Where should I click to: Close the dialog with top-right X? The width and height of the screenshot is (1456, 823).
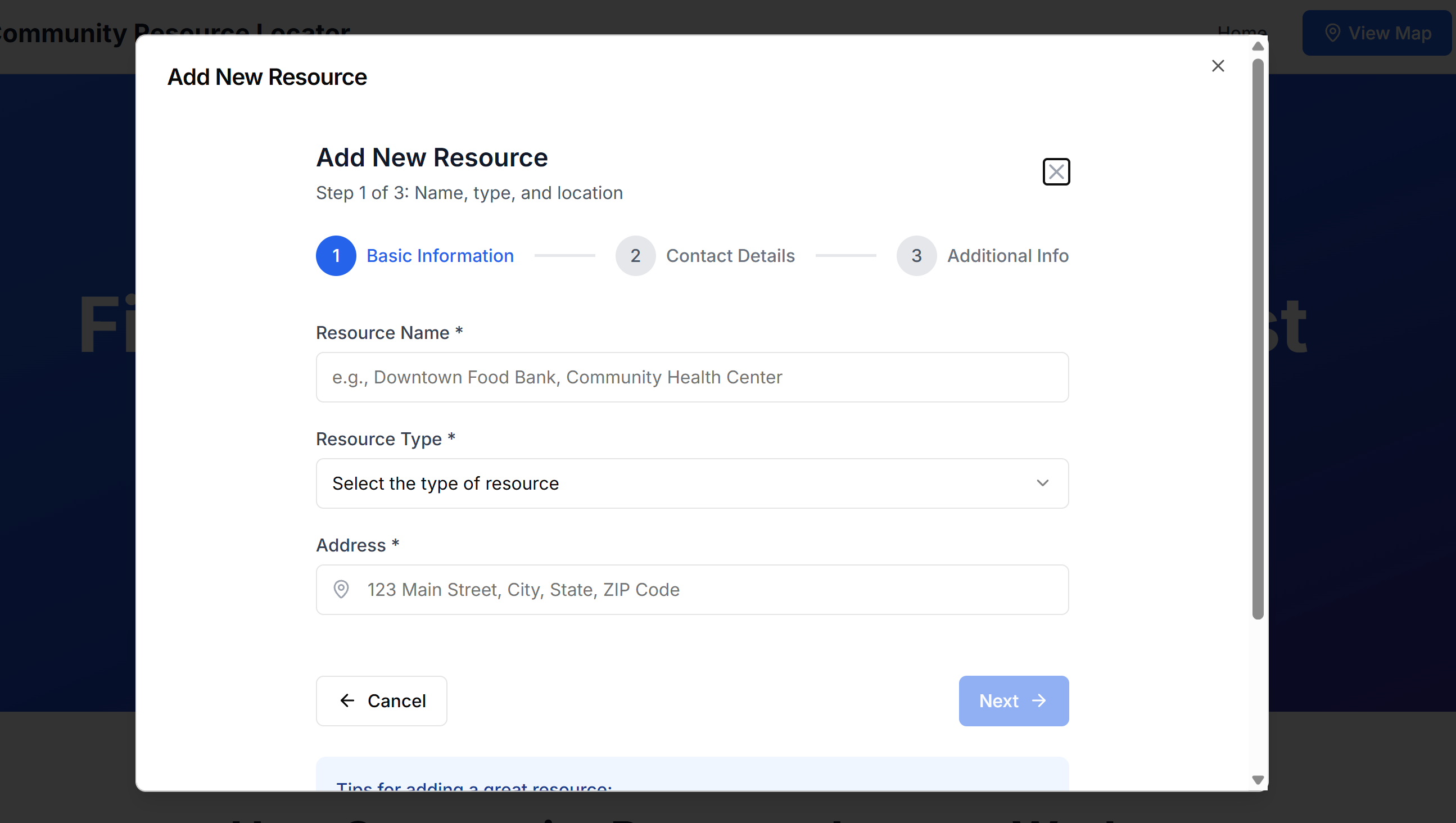(1218, 66)
